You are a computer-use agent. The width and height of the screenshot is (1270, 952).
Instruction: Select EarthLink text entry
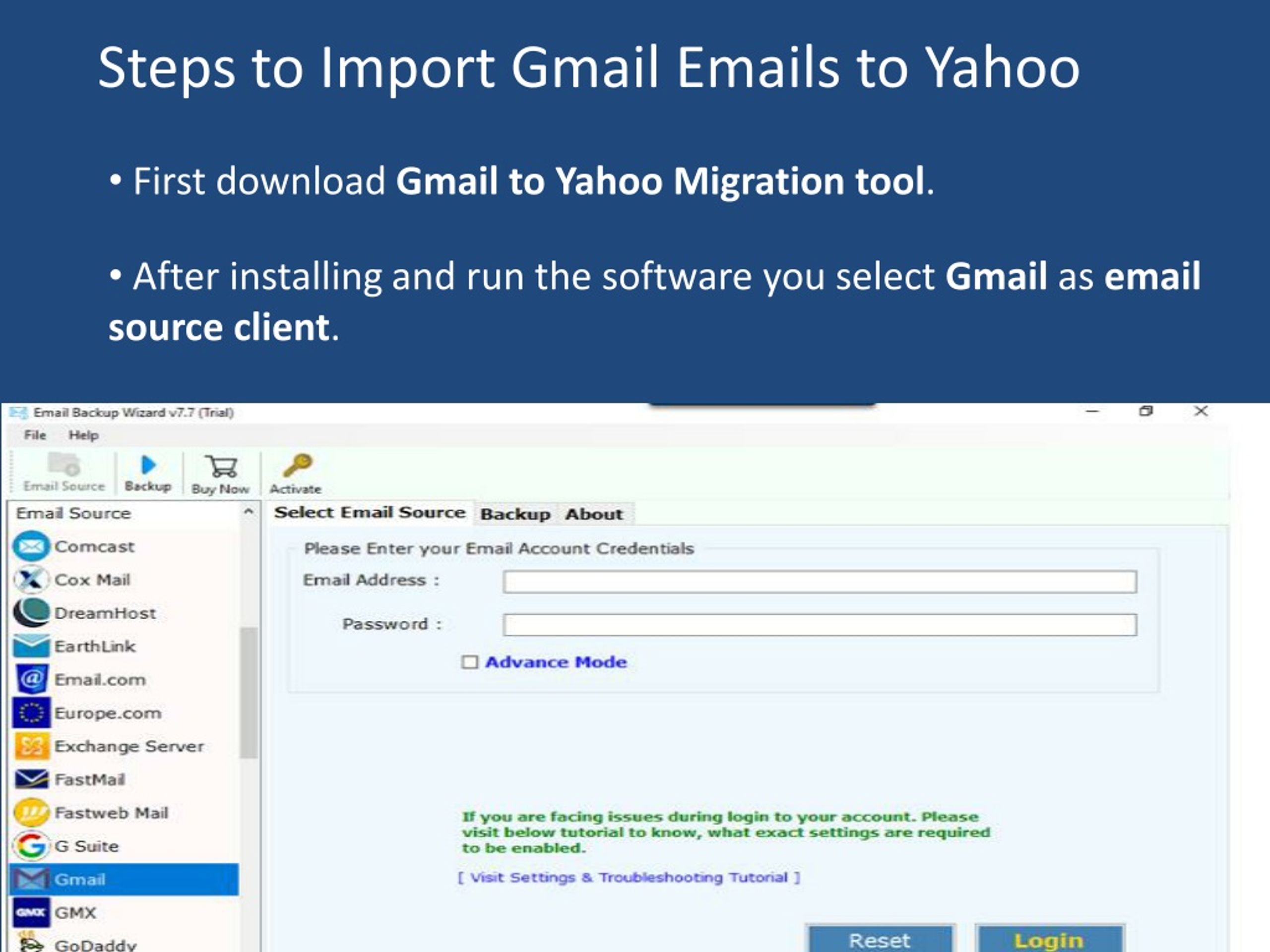point(95,646)
